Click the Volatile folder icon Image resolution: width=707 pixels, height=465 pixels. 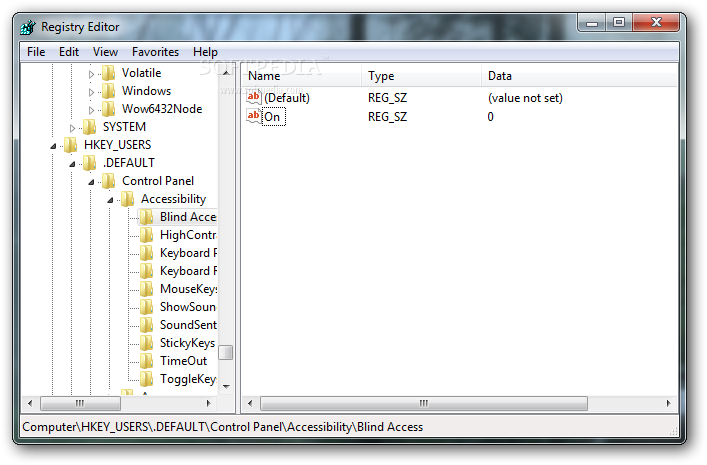tap(108, 73)
